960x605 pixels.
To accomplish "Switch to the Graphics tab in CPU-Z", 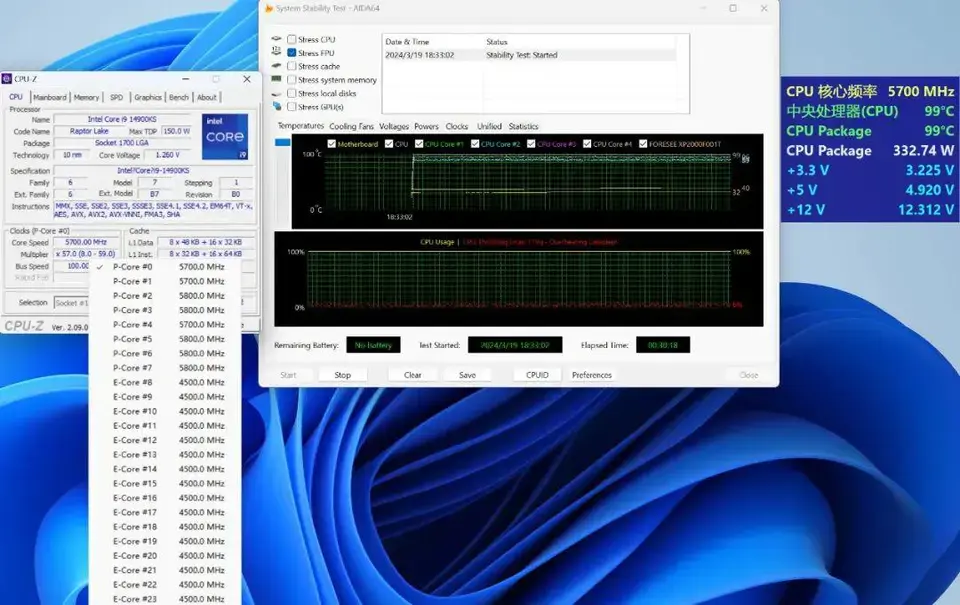I will pyautogui.click(x=148, y=97).
